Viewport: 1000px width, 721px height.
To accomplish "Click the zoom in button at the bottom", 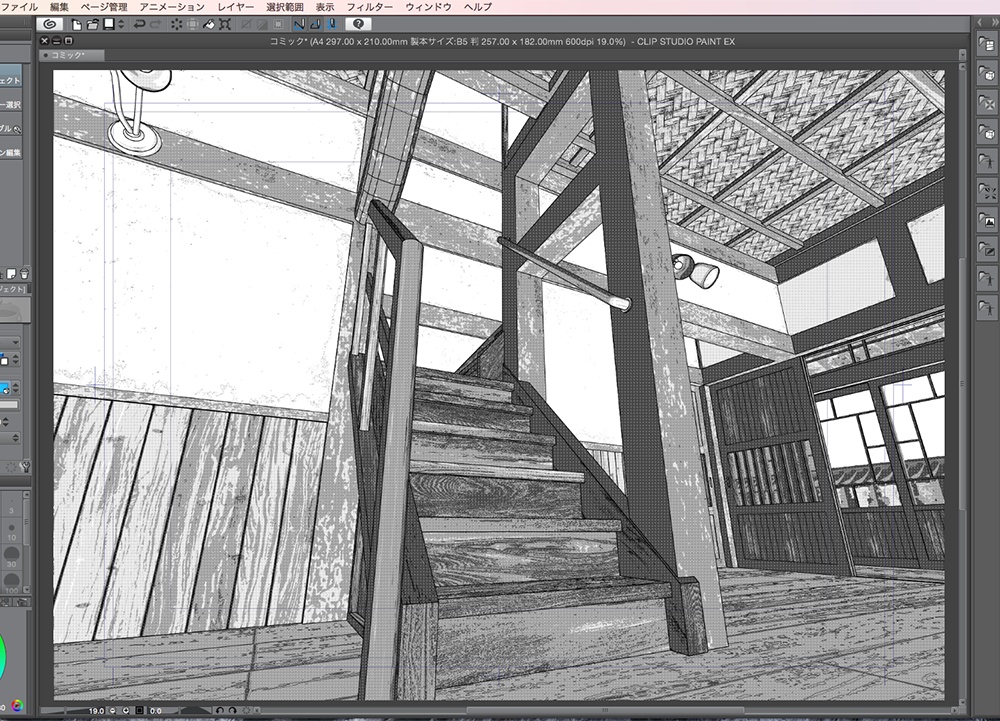I will point(126,709).
